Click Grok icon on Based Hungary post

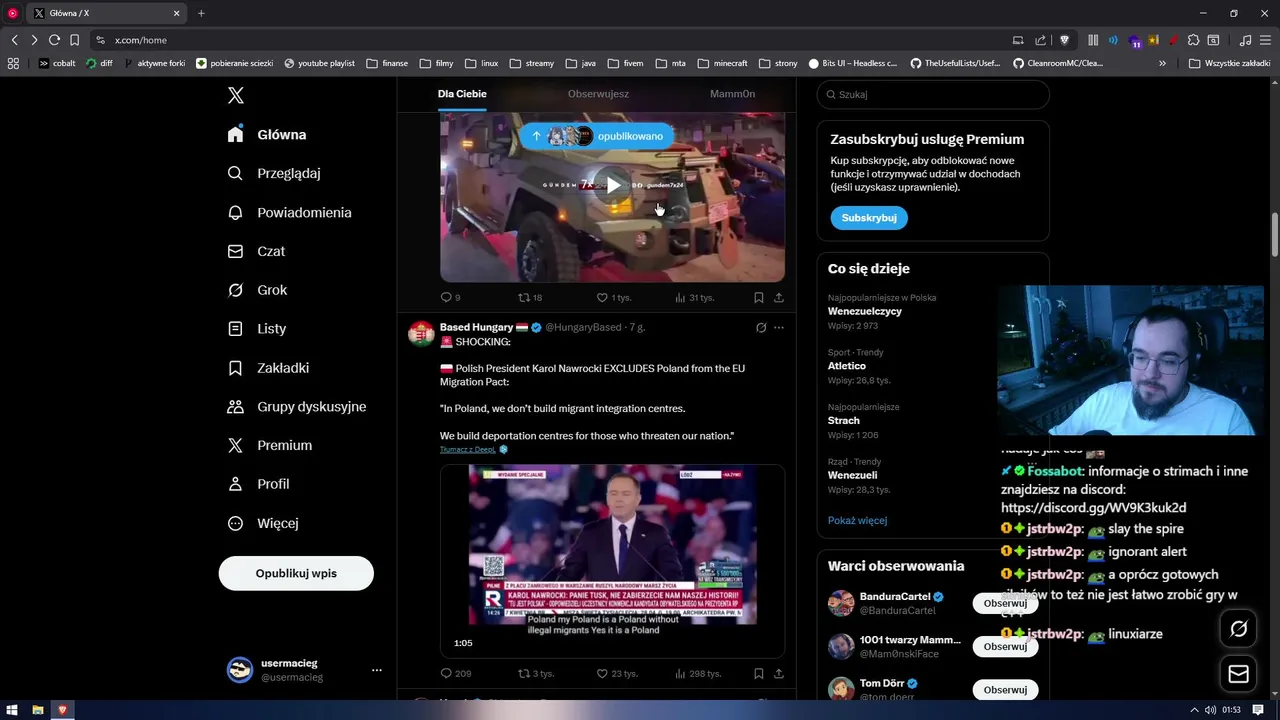pos(761,327)
